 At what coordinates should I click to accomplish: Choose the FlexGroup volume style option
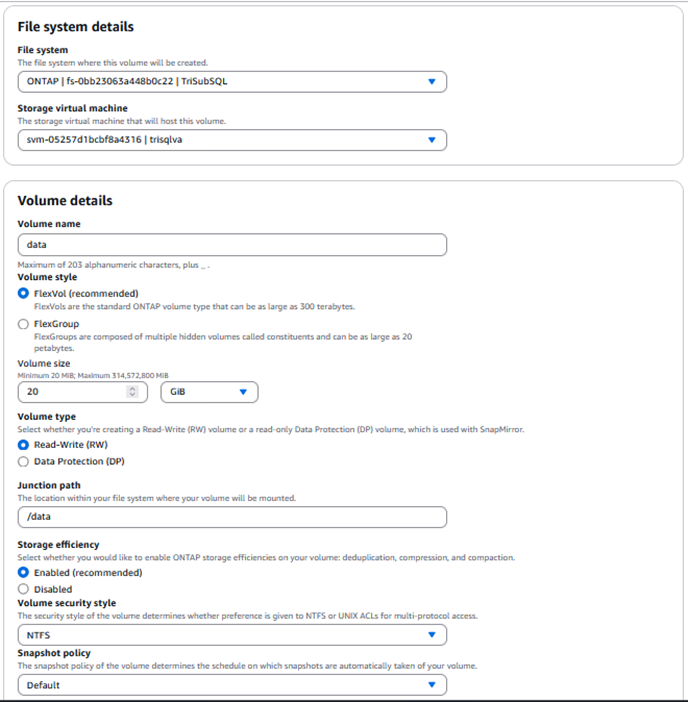[24, 324]
